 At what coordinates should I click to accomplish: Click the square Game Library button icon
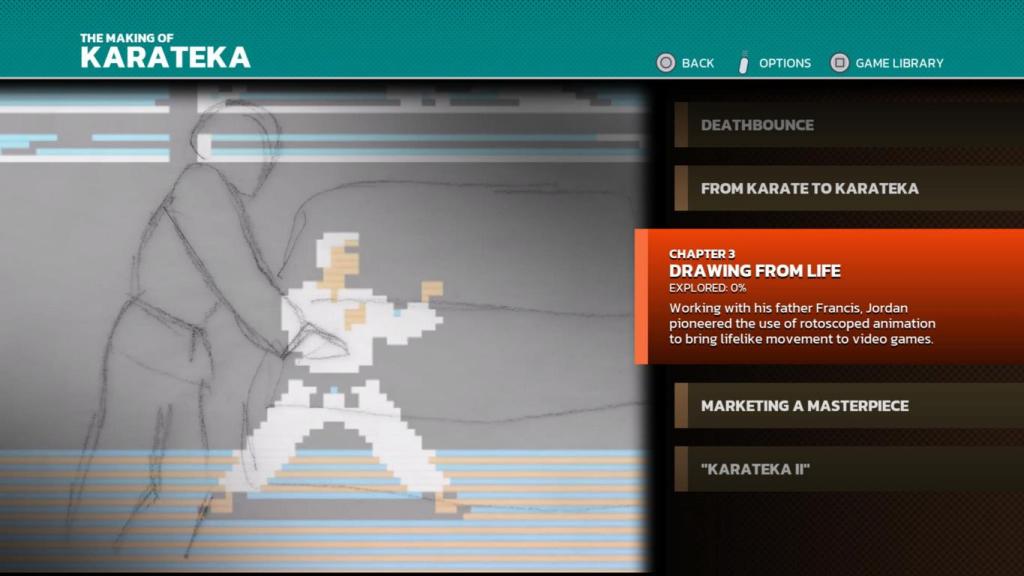click(x=839, y=63)
